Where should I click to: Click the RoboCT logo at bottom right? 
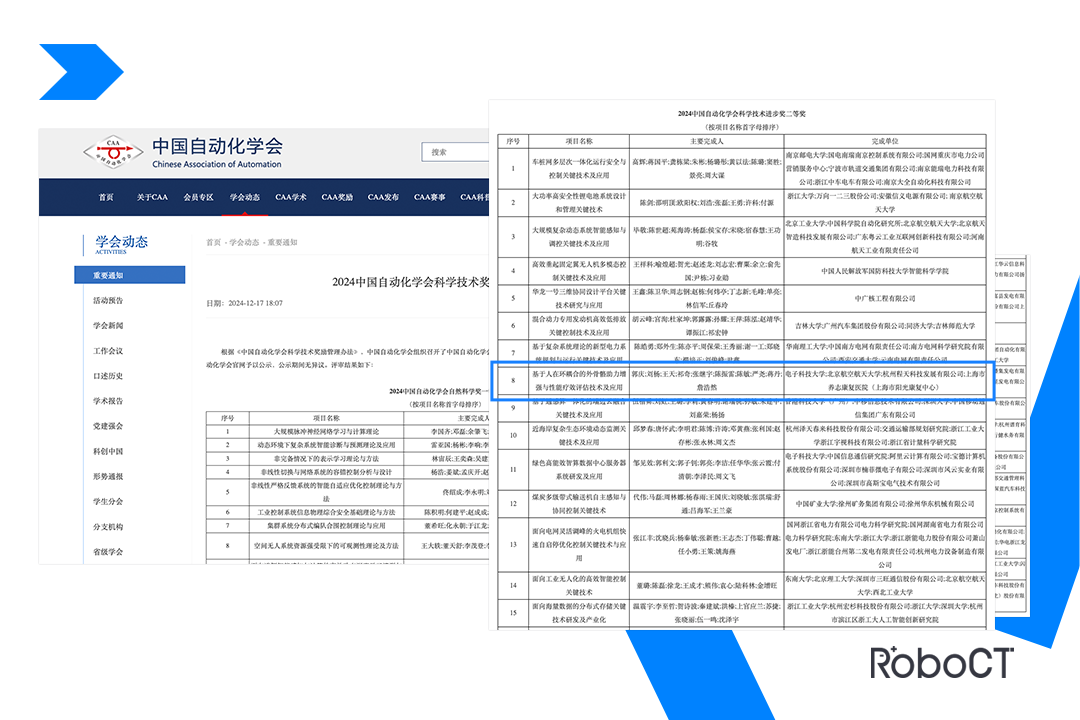(940, 662)
